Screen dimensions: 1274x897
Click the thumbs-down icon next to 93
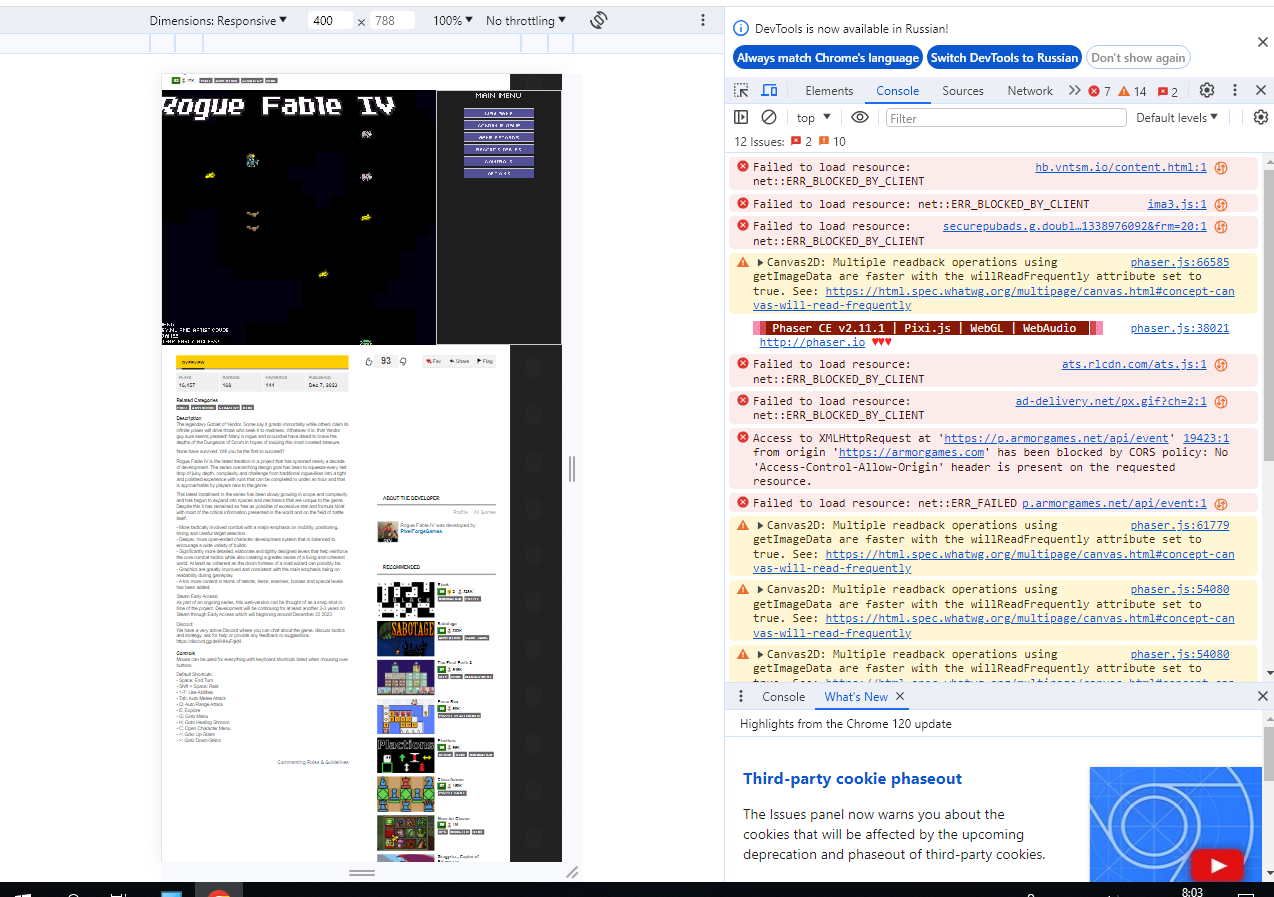(x=403, y=361)
